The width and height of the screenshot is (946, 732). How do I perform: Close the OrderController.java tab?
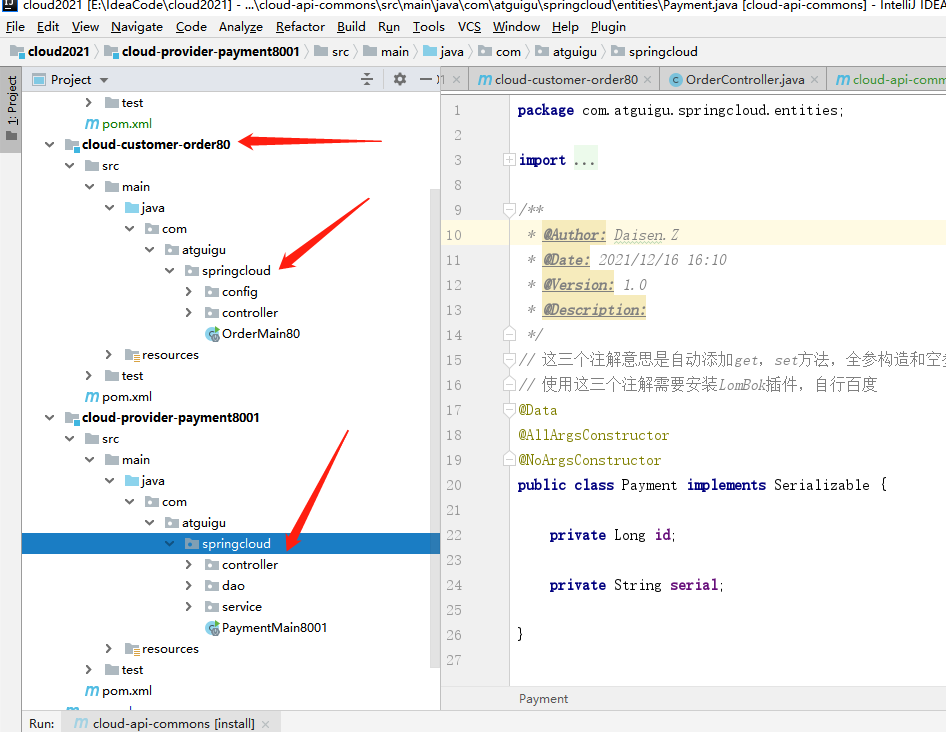814,80
